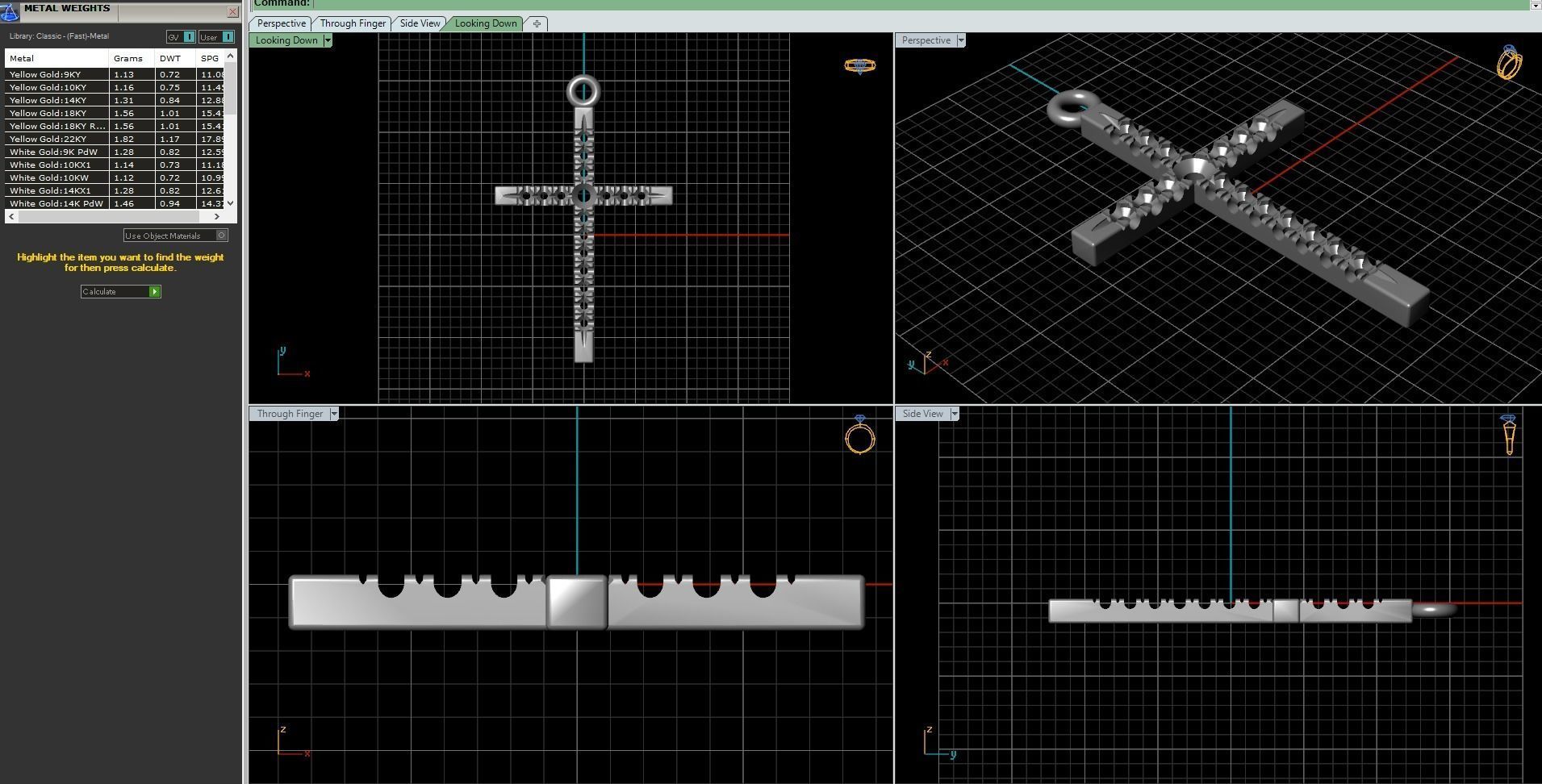Click the 0.94 DWT value for White Gold:14K PdW
1542x784 pixels.
[x=169, y=203]
